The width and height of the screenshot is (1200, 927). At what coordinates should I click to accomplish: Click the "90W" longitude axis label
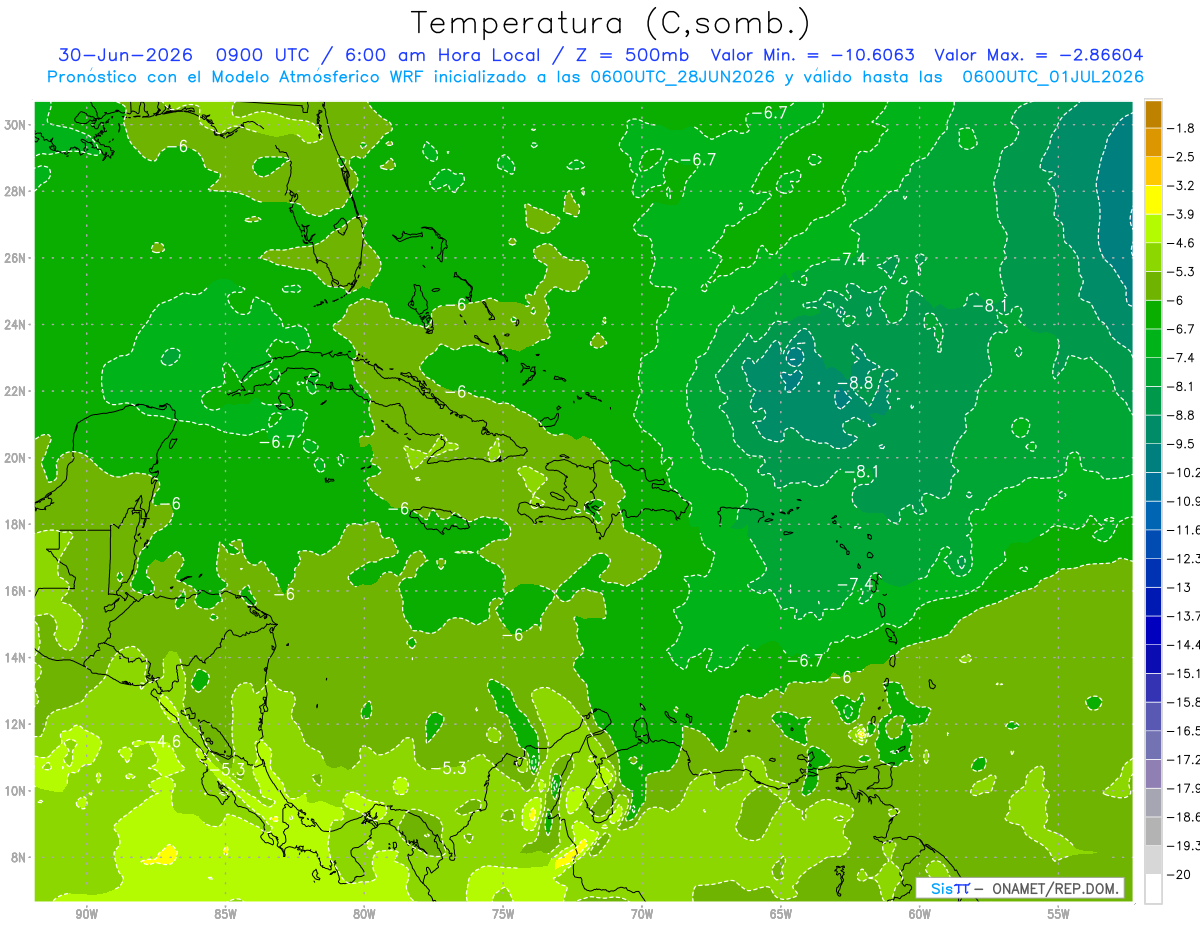point(87,914)
